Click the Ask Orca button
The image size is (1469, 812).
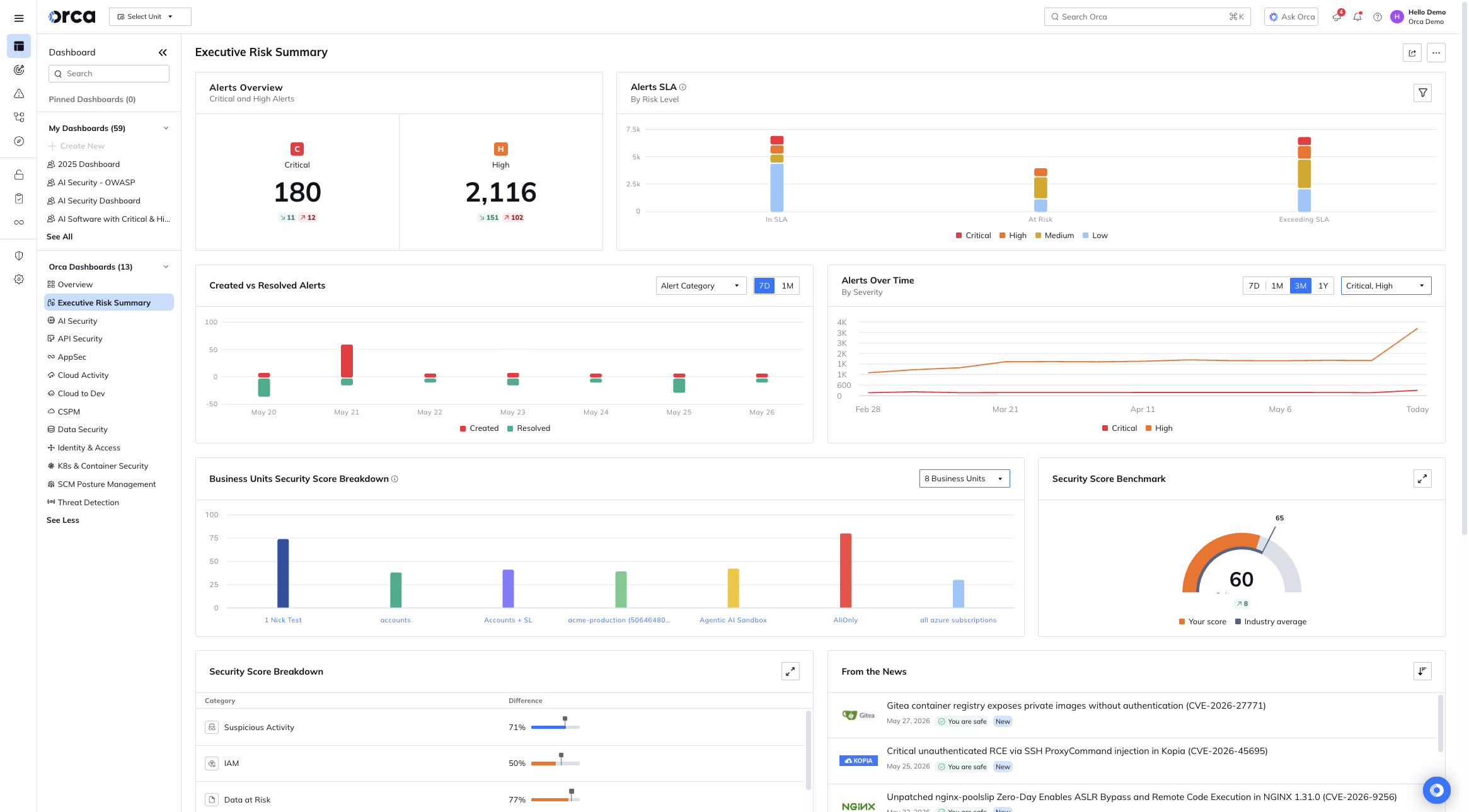[x=1291, y=17]
